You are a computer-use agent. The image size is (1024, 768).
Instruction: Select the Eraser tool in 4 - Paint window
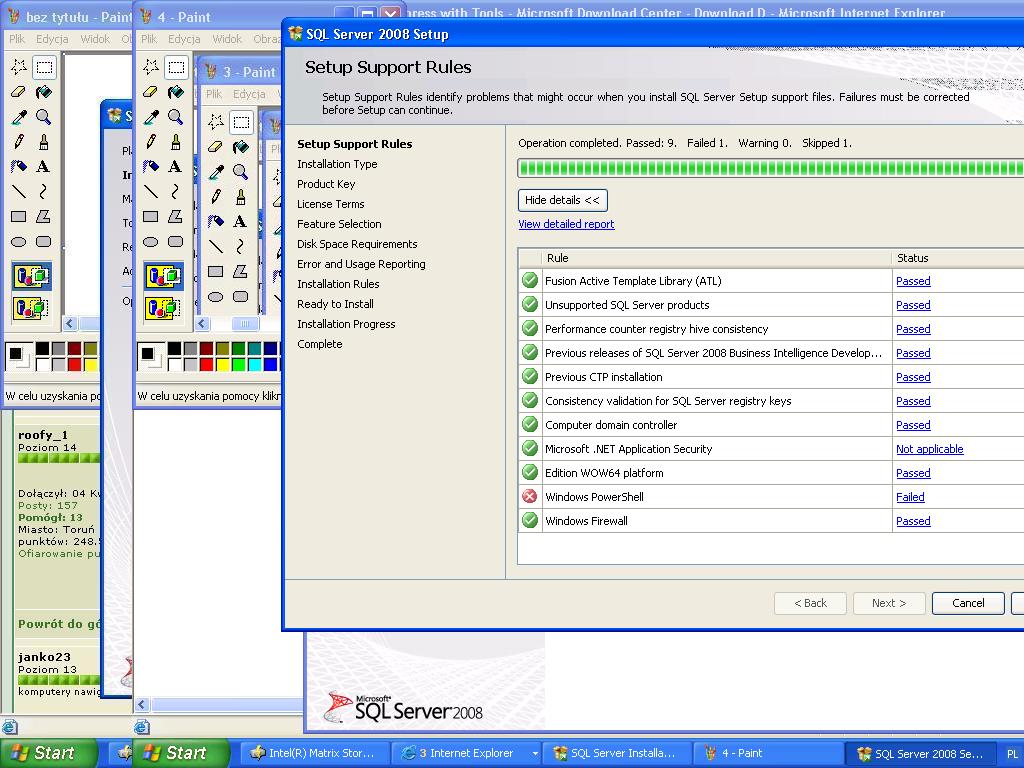pos(151,92)
